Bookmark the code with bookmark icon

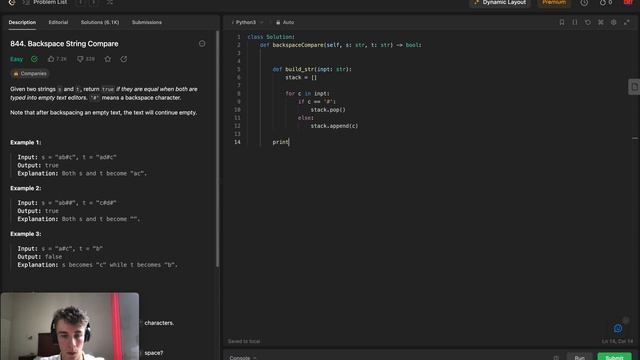pos(562,22)
